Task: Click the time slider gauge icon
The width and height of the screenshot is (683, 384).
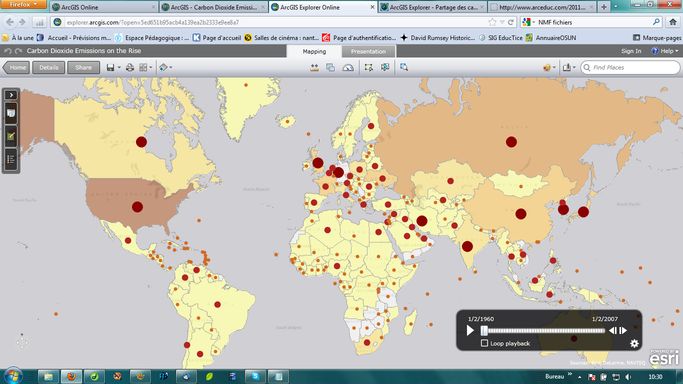Action: 348,67
